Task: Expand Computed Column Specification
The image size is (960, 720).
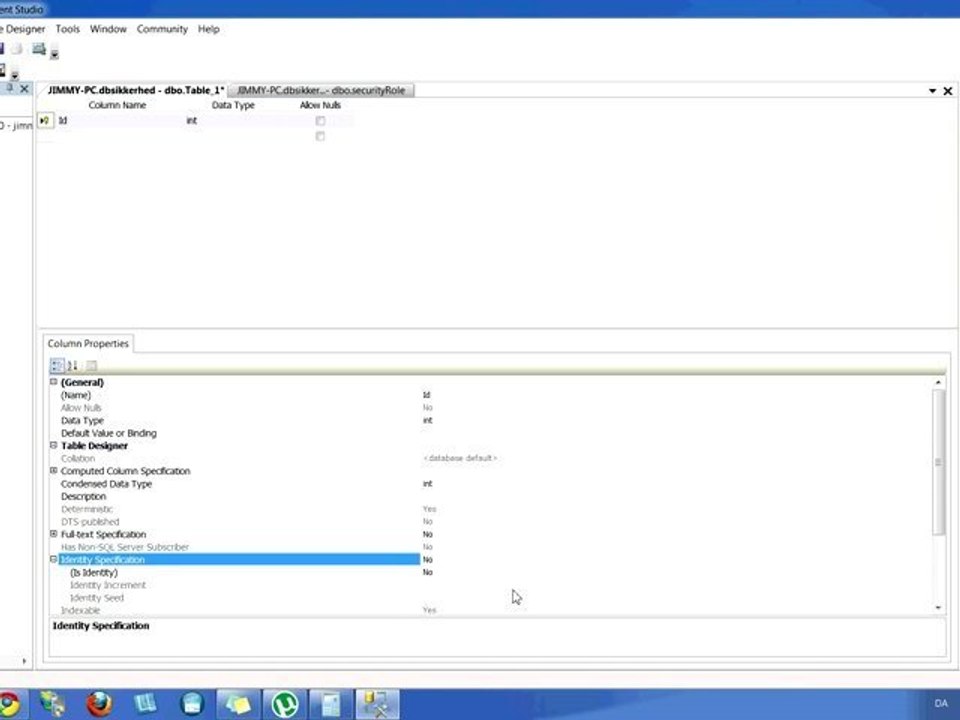Action: coord(53,471)
